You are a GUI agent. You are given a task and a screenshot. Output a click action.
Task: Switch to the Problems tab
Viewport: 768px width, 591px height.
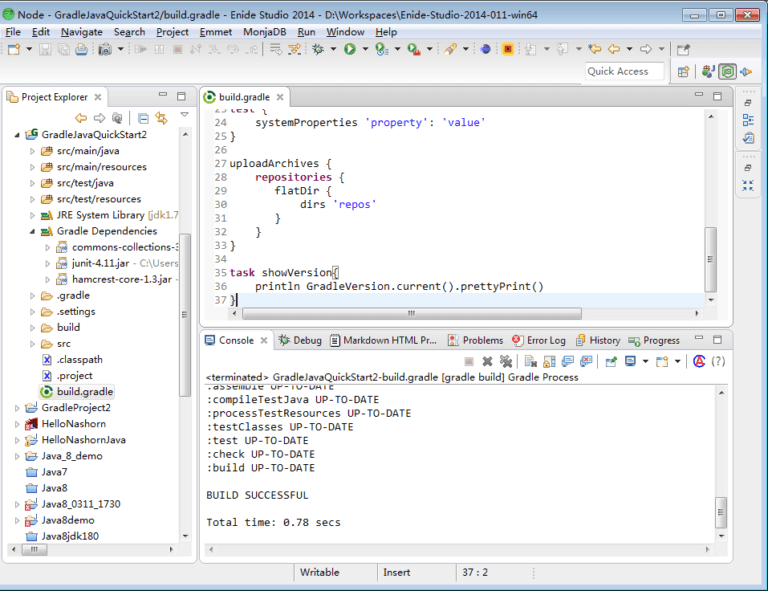[475, 340]
